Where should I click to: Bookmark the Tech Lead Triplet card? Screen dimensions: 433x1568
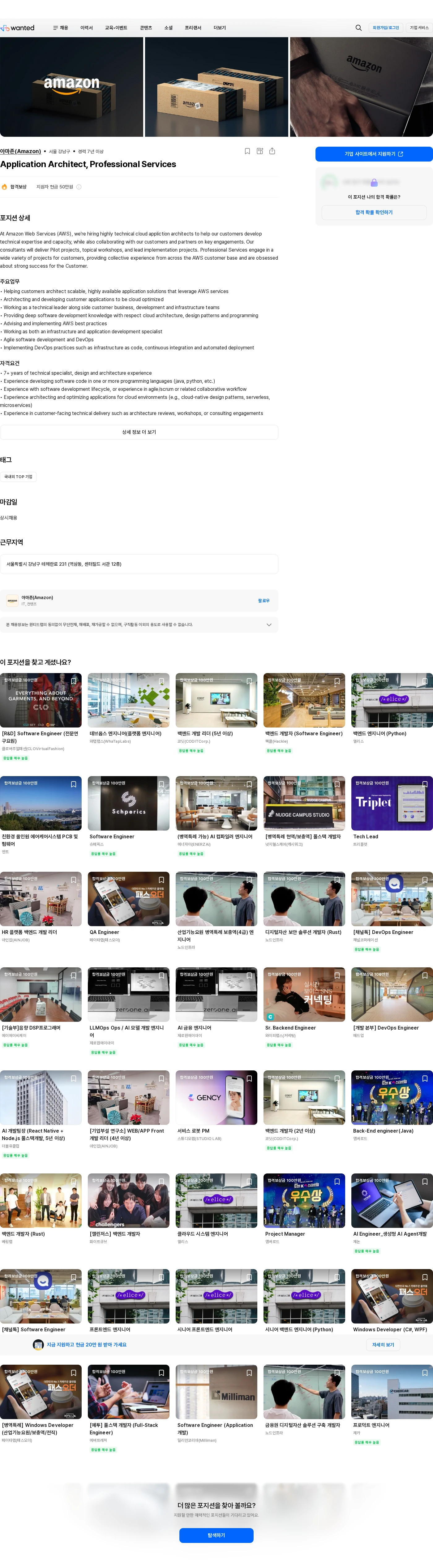(425, 784)
